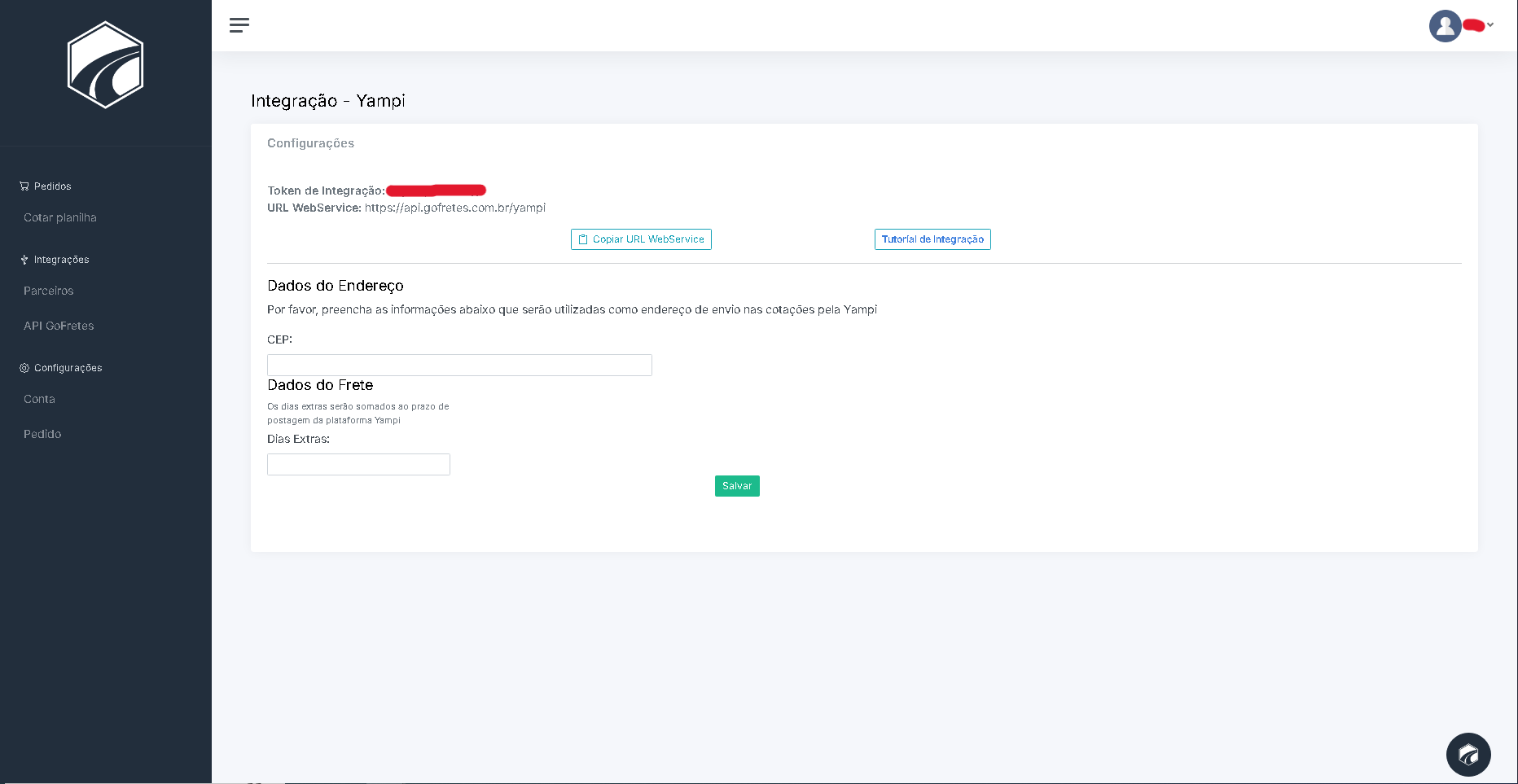Click the CEP: field label
This screenshot has height=784, width=1518.
(x=279, y=339)
